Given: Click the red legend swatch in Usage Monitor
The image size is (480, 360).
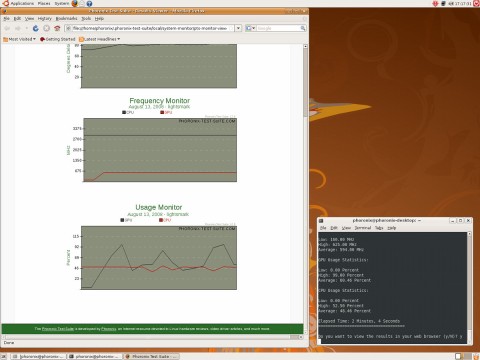Looking at the screenshot, I should (x=161, y=220).
